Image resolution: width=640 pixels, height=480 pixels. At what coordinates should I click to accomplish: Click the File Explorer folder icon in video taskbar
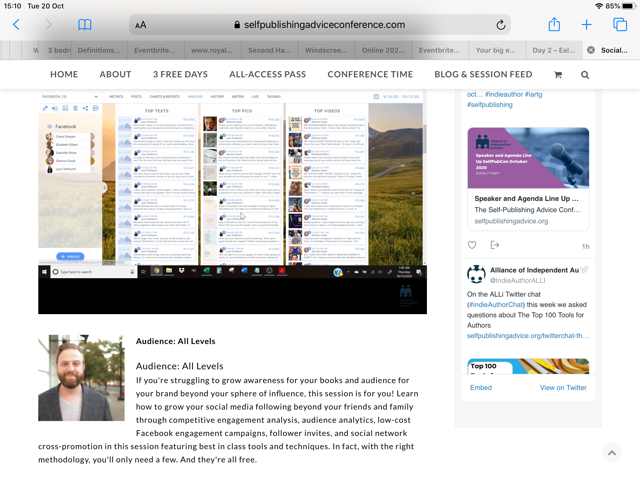click(x=169, y=271)
